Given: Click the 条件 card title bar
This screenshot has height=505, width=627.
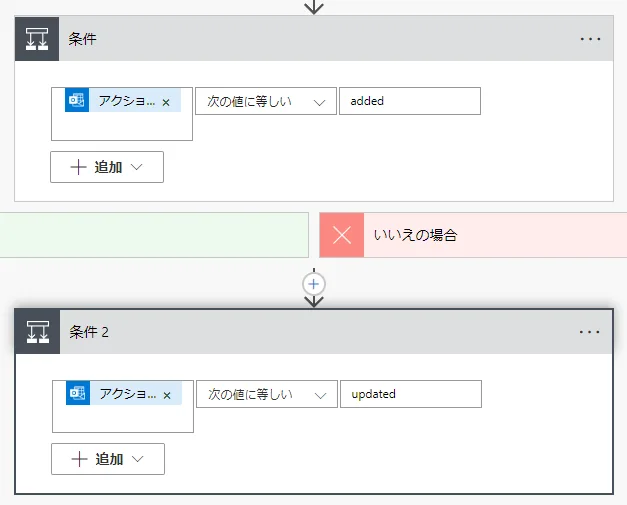Looking at the screenshot, I should click(300, 39).
